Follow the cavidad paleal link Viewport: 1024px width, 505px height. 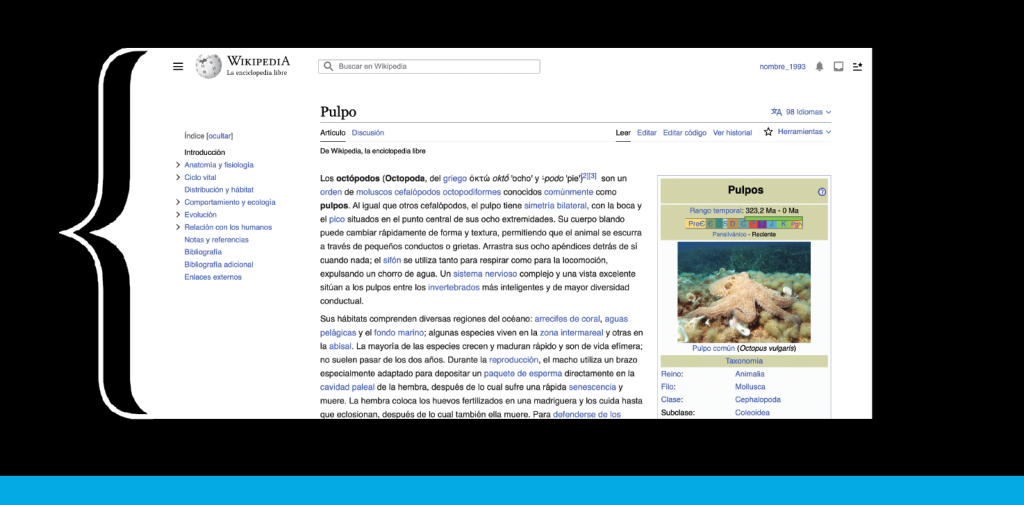[x=346, y=387]
